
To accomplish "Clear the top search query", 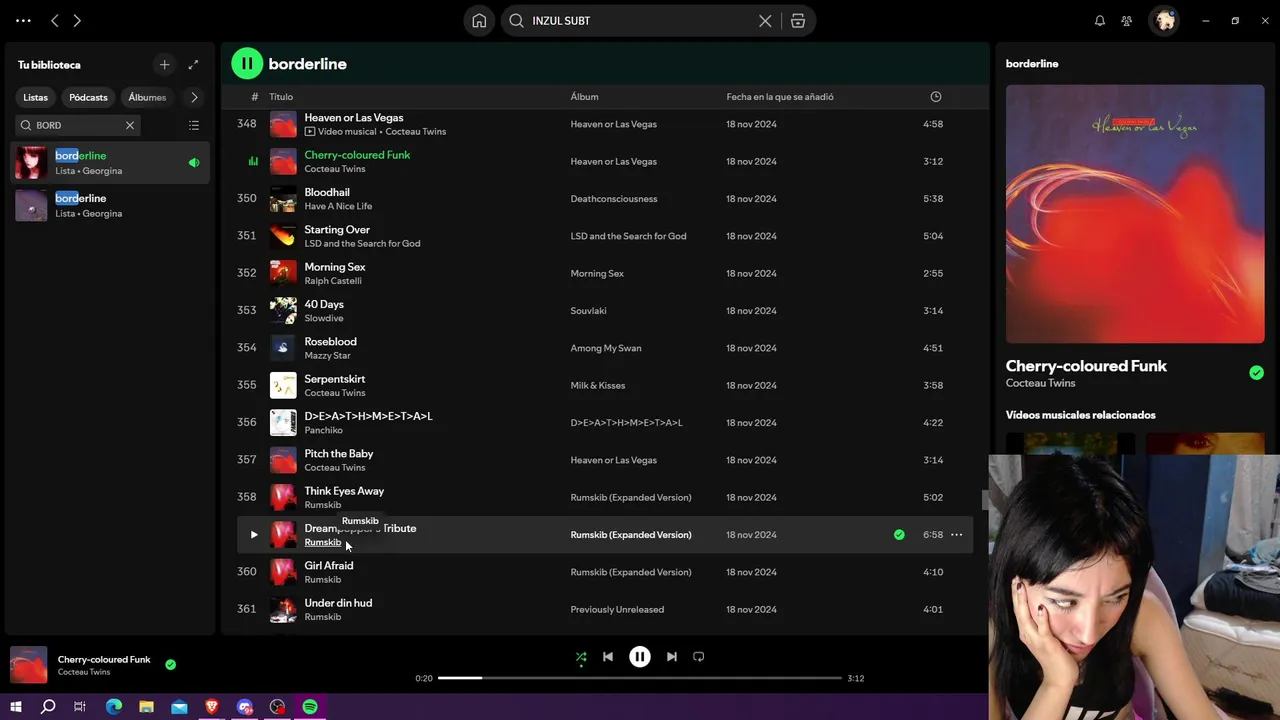I will click(765, 20).
